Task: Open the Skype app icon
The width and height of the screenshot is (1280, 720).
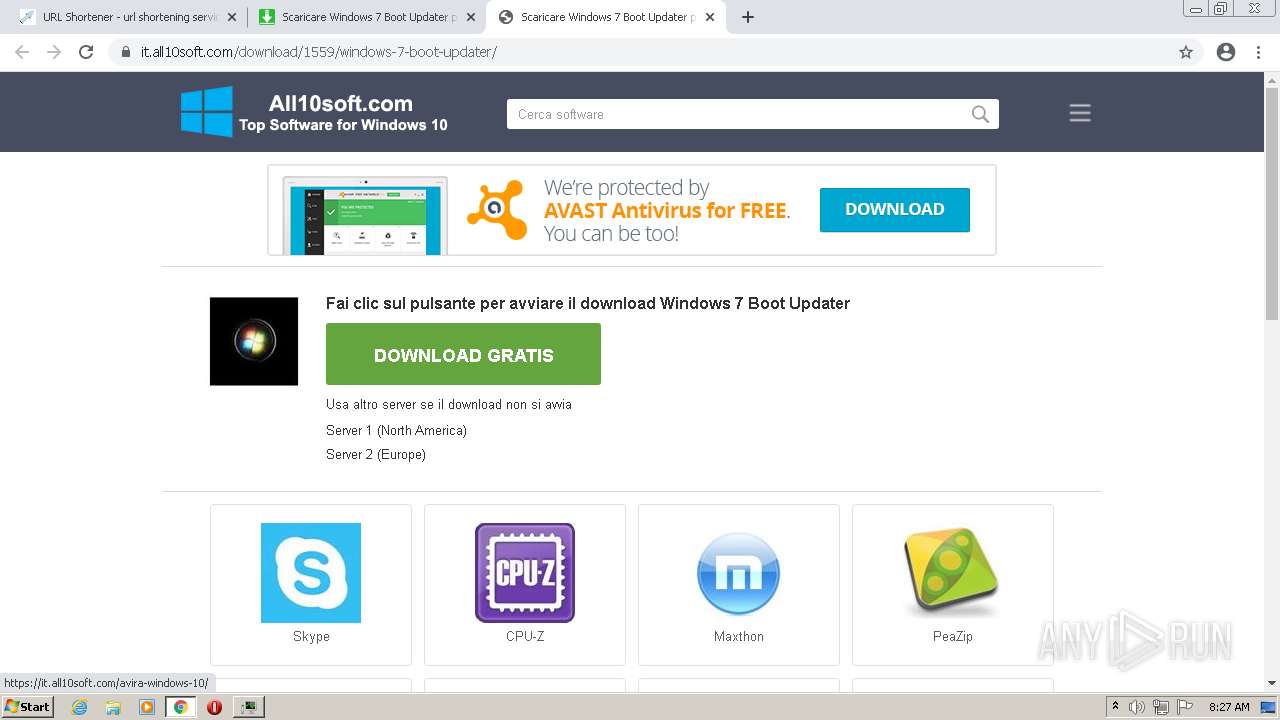Action: click(311, 573)
